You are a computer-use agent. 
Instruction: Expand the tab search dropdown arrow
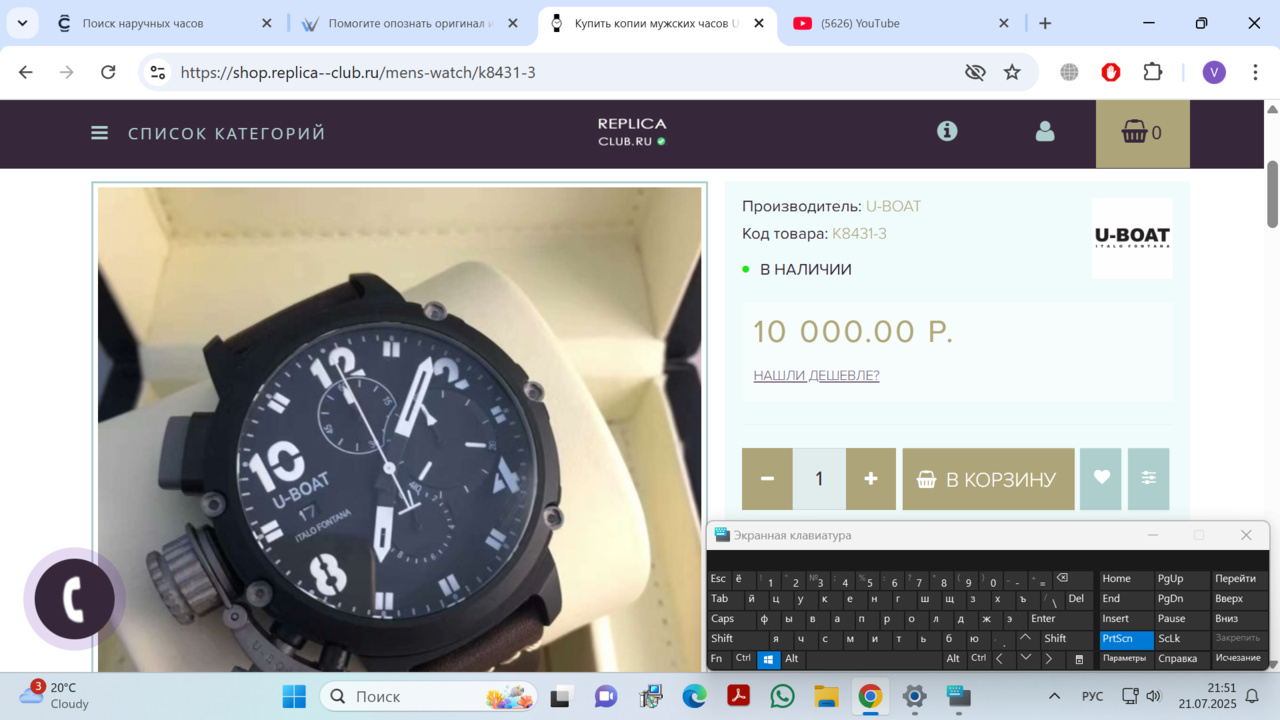[22, 23]
